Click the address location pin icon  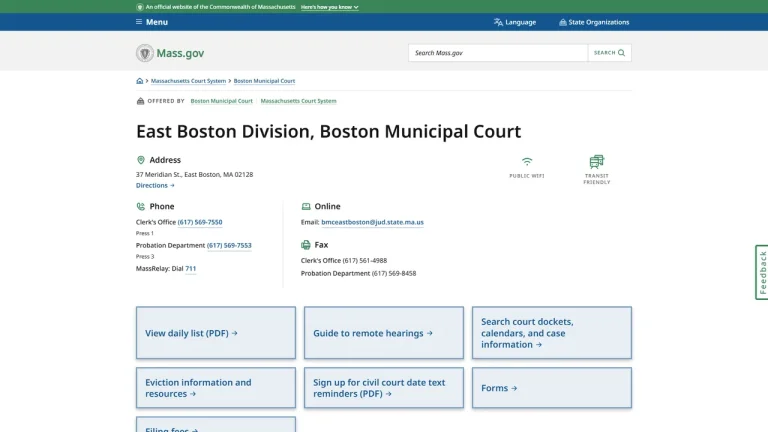click(141, 160)
